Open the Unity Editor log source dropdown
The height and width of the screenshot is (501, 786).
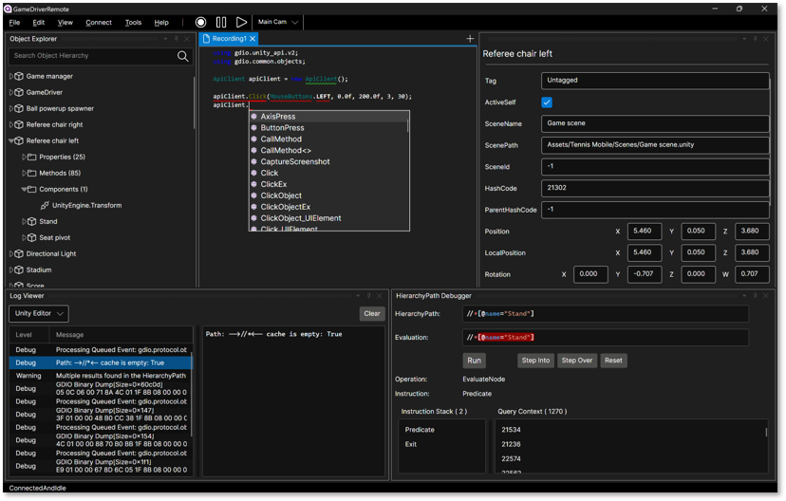(x=38, y=314)
